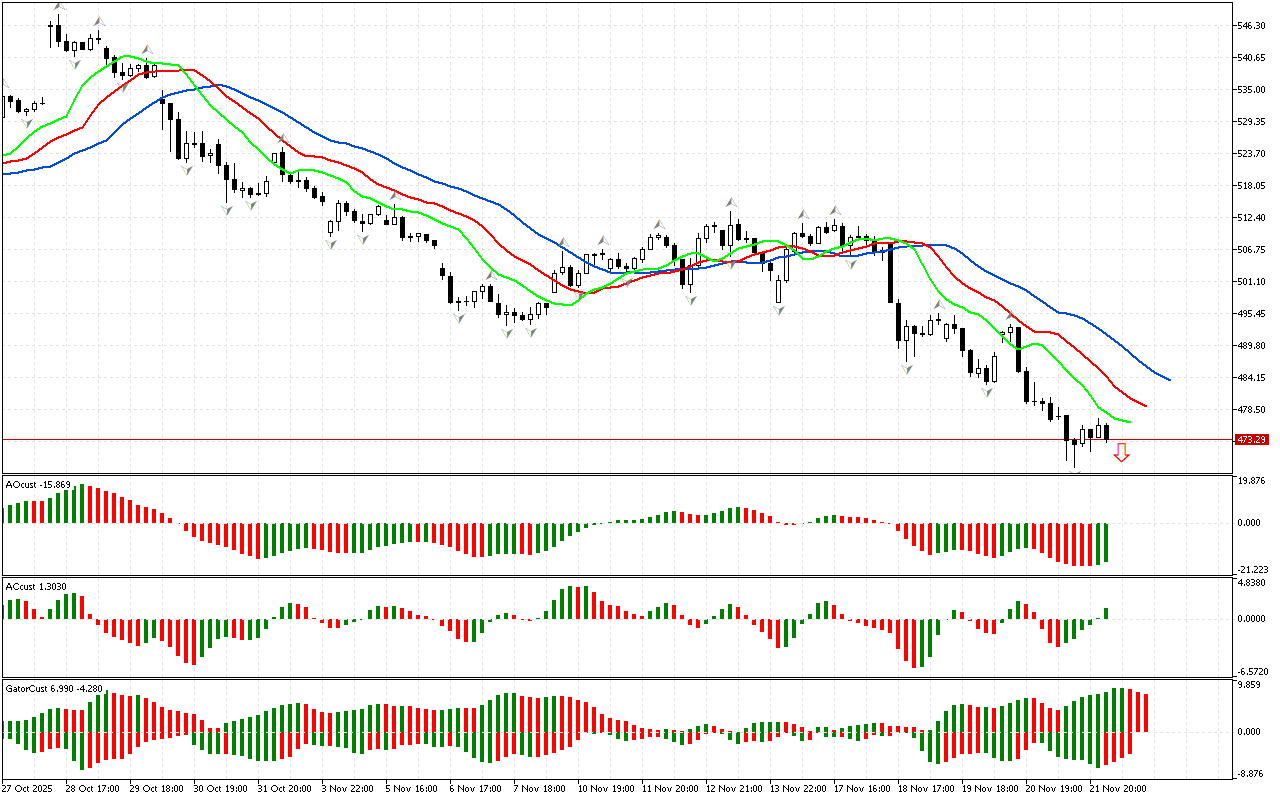
Task: Click the AOcust indicator label
Action: tap(38, 485)
